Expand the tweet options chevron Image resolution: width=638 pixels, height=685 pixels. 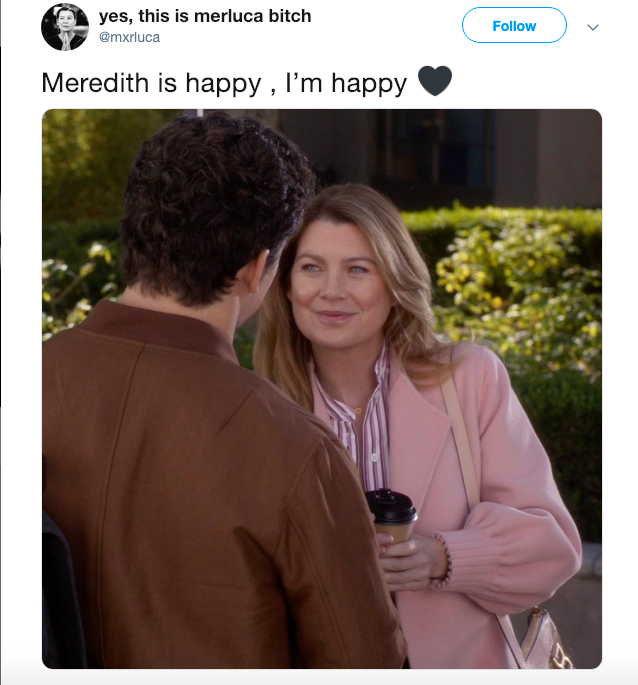coord(593,27)
